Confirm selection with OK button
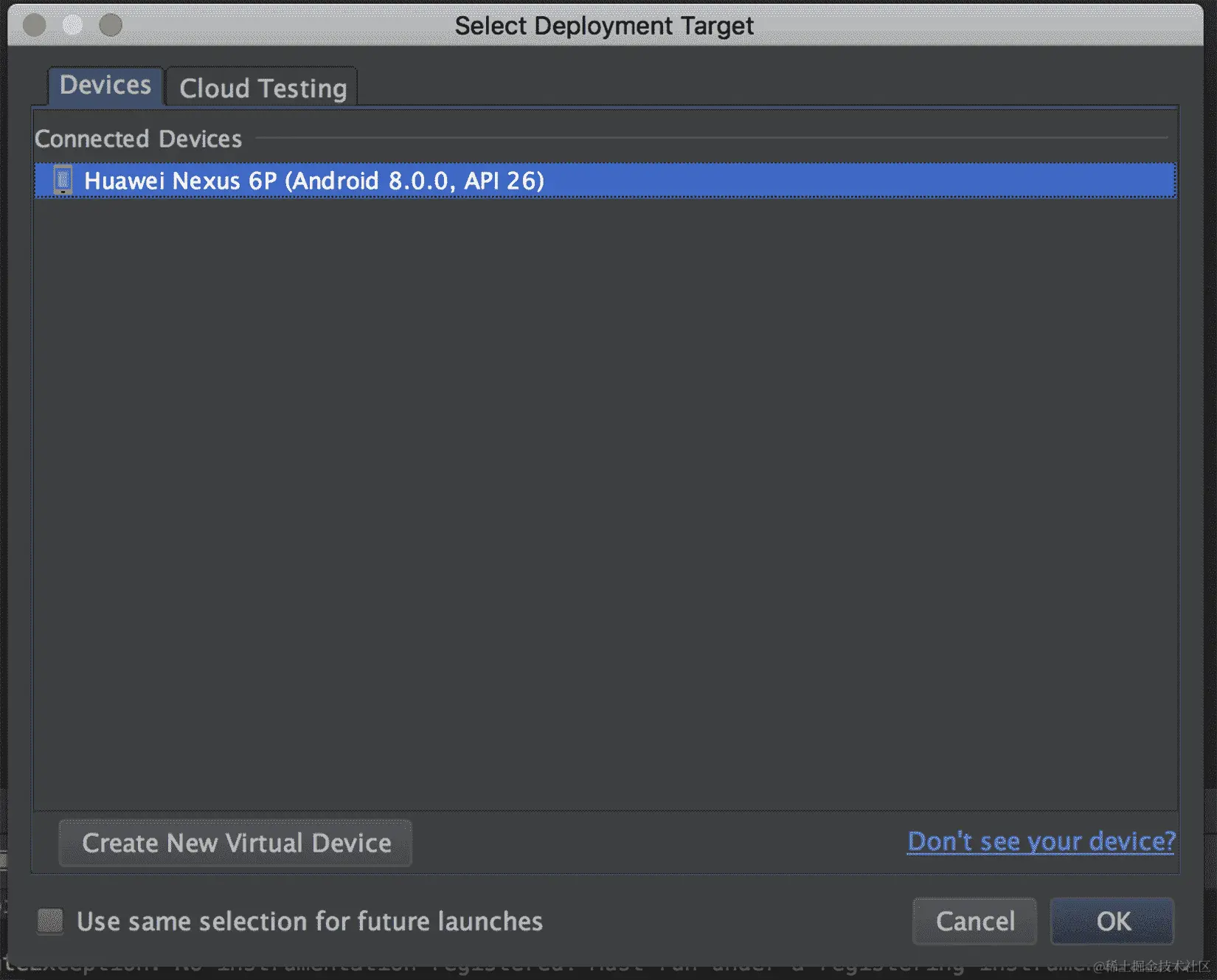Screen dimensions: 1217x980 pos(1112,921)
